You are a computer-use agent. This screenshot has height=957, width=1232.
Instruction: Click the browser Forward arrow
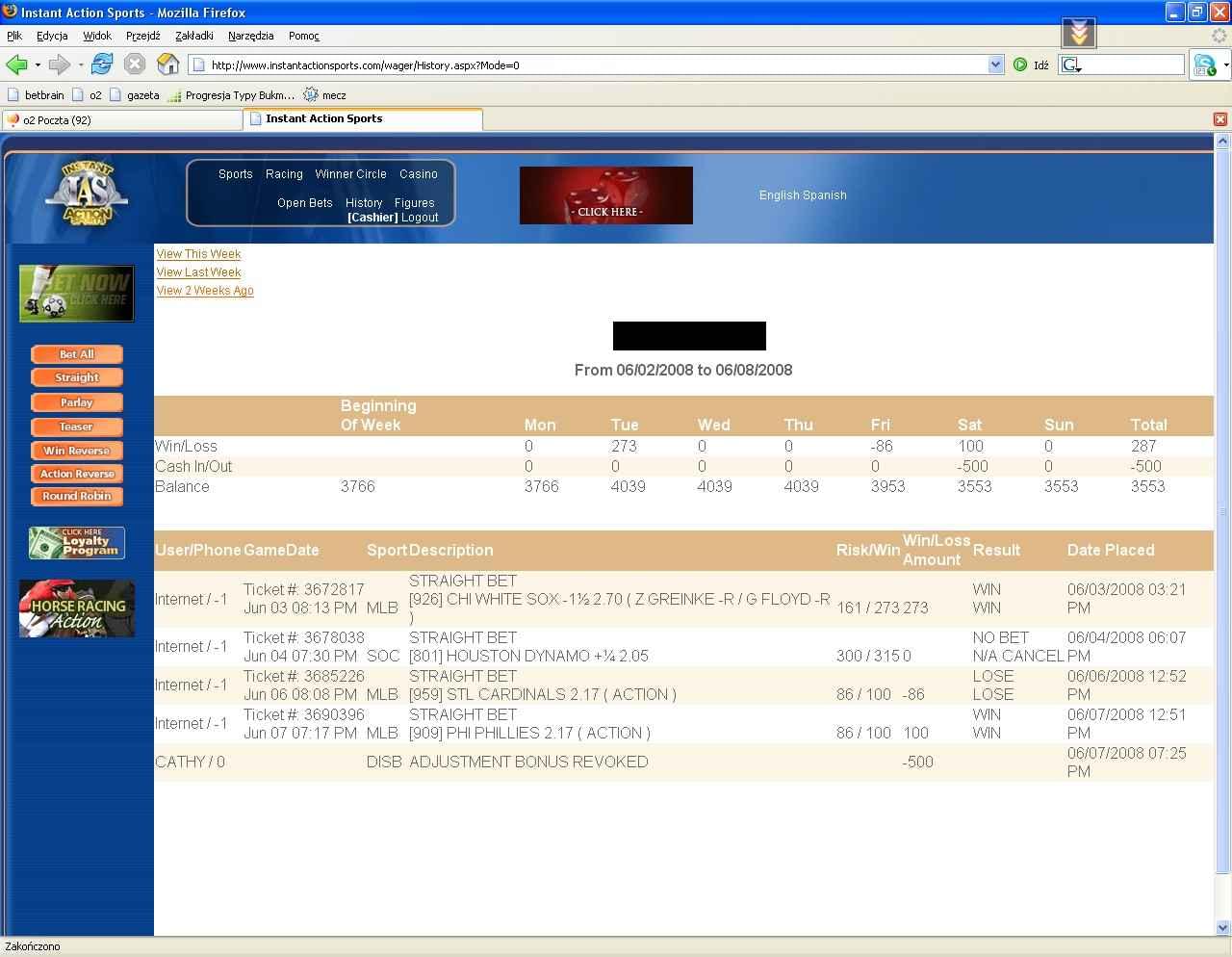click(59, 65)
